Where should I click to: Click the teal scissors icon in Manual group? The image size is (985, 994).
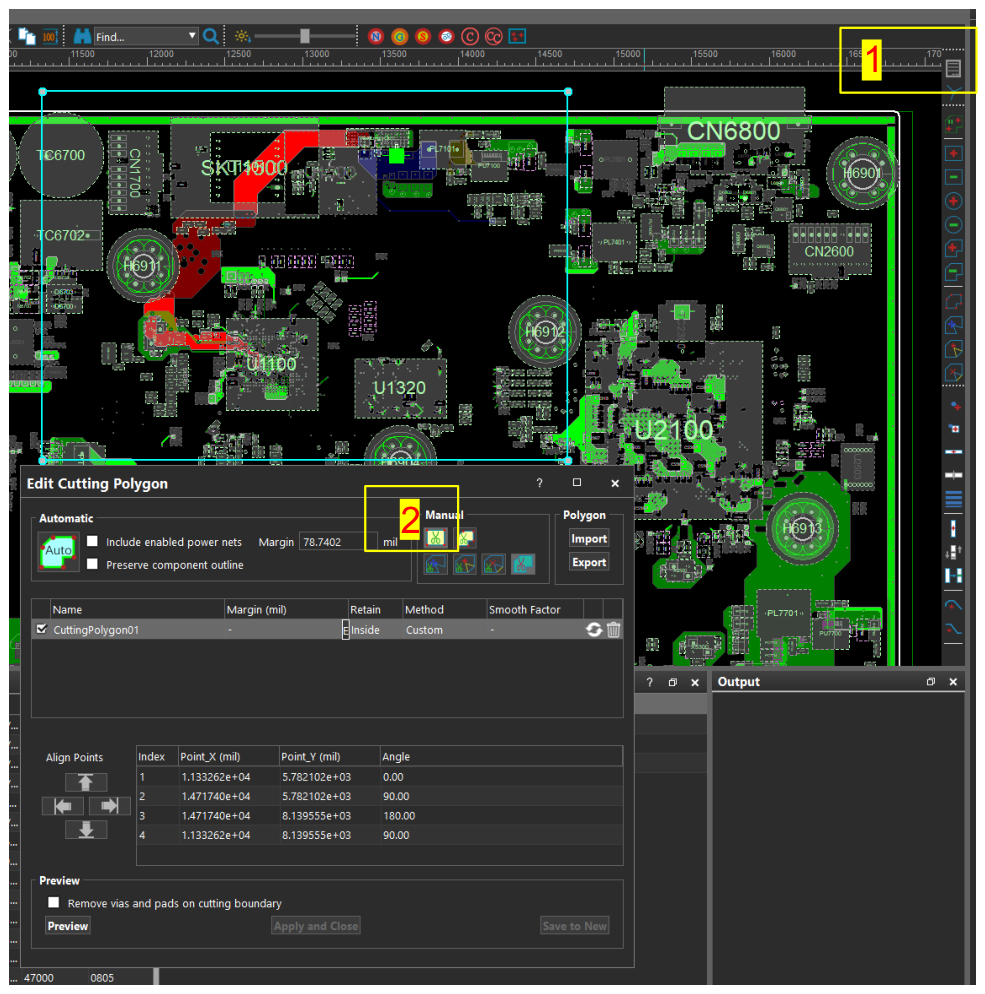(x=523, y=564)
